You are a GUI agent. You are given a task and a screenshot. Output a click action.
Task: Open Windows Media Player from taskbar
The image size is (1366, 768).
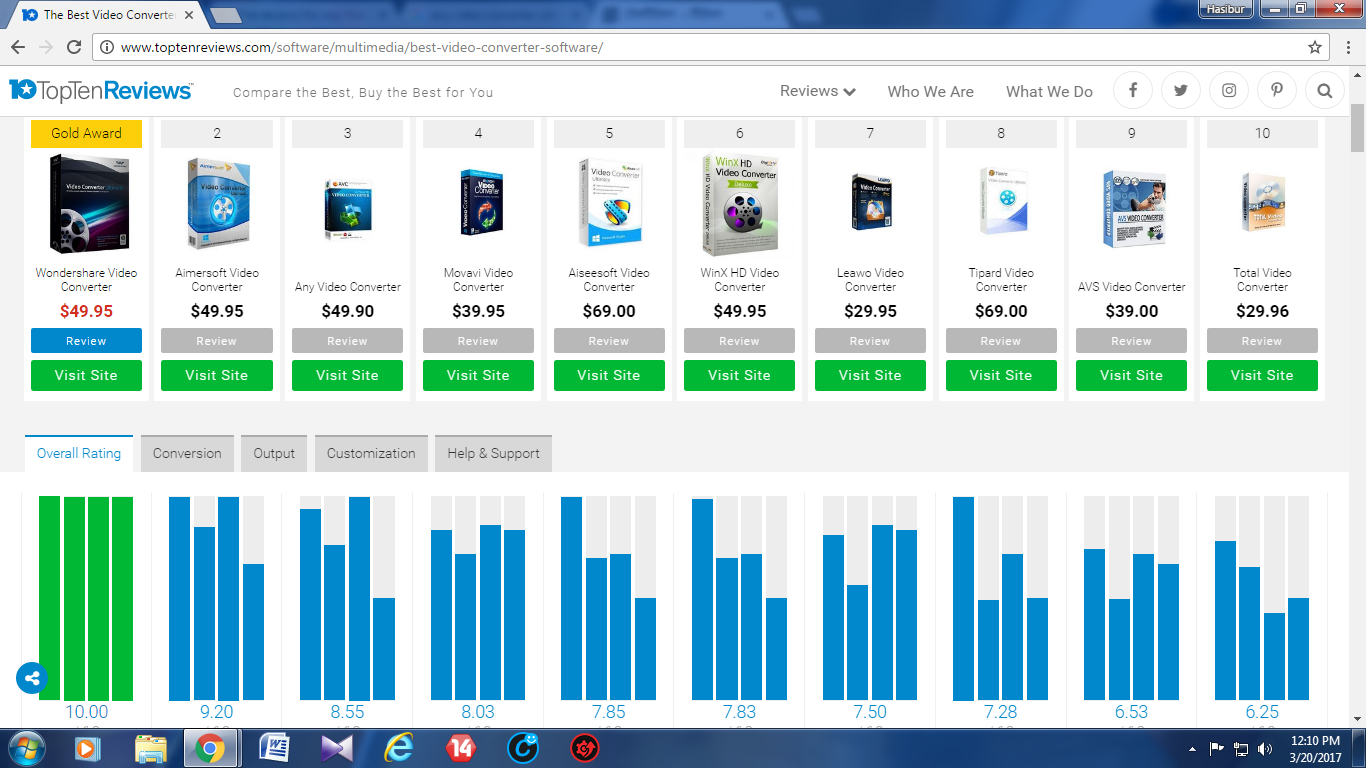coord(87,748)
